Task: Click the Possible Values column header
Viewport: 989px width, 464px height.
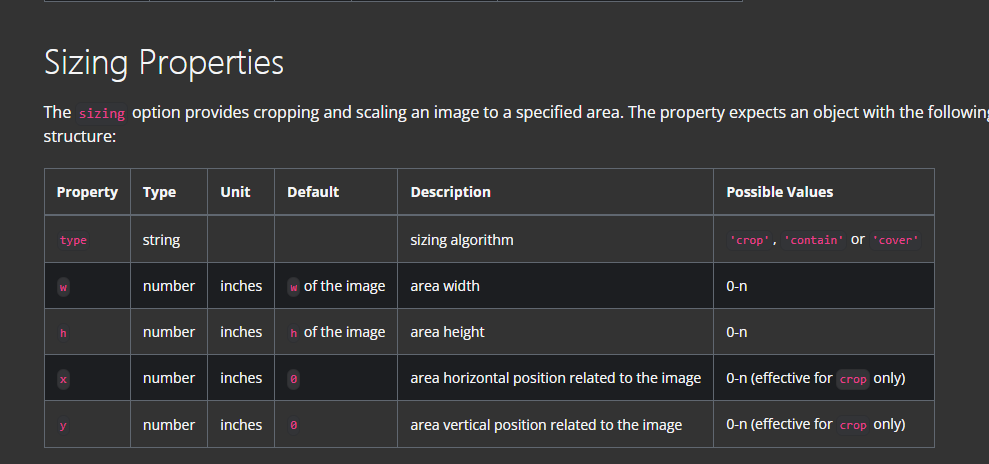Action: (x=779, y=192)
